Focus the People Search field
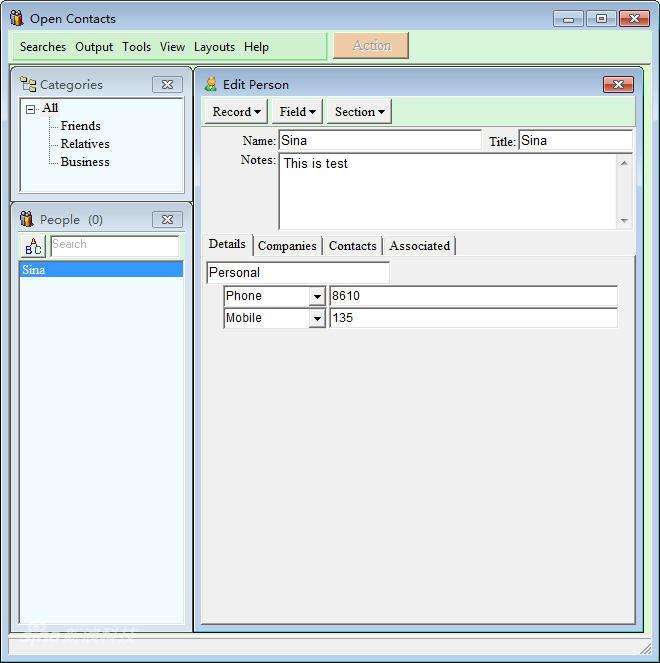Viewport: 660px width, 663px height. coord(115,246)
